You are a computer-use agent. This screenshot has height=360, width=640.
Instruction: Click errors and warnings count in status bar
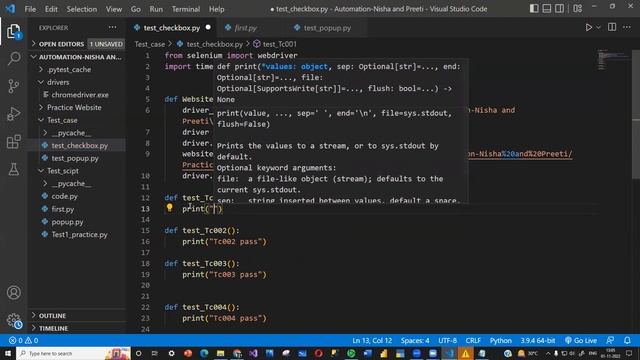pos(23,340)
